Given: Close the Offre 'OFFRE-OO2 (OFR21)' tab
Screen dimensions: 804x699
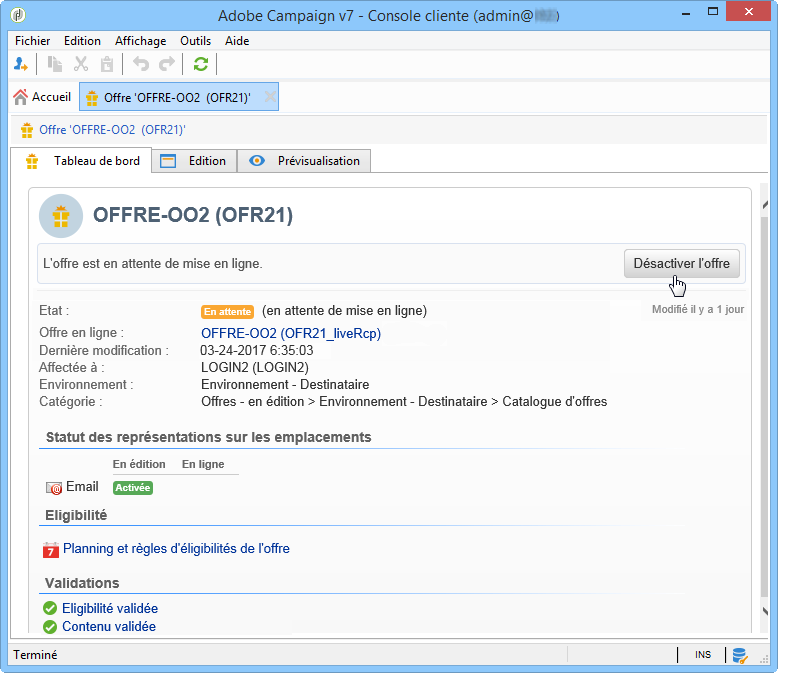Looking at the screenshot, I should (x=270, y=97).
